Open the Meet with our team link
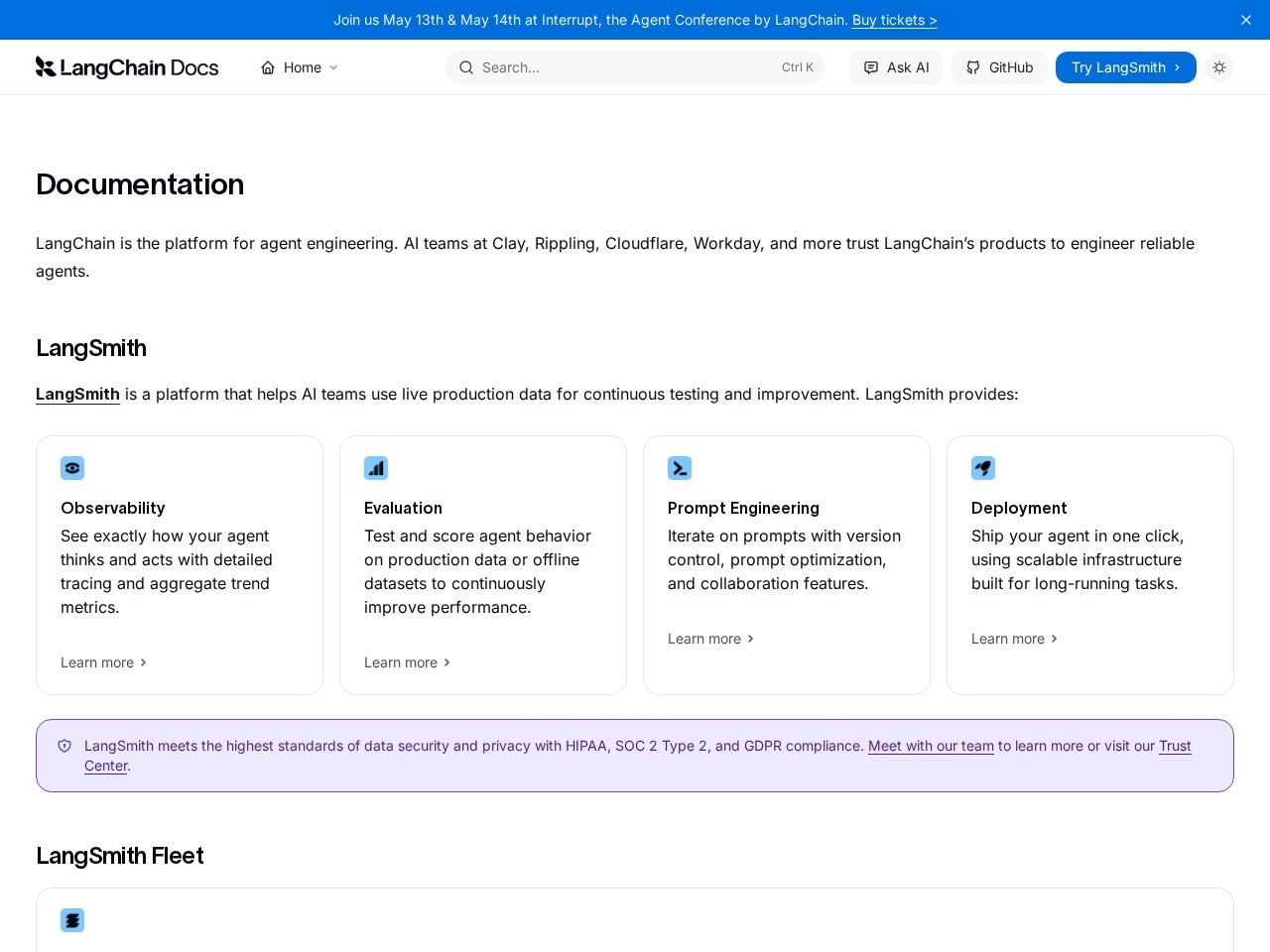Image resolution: width=1270 pixels, height=952 pixels. click(931, 746)
